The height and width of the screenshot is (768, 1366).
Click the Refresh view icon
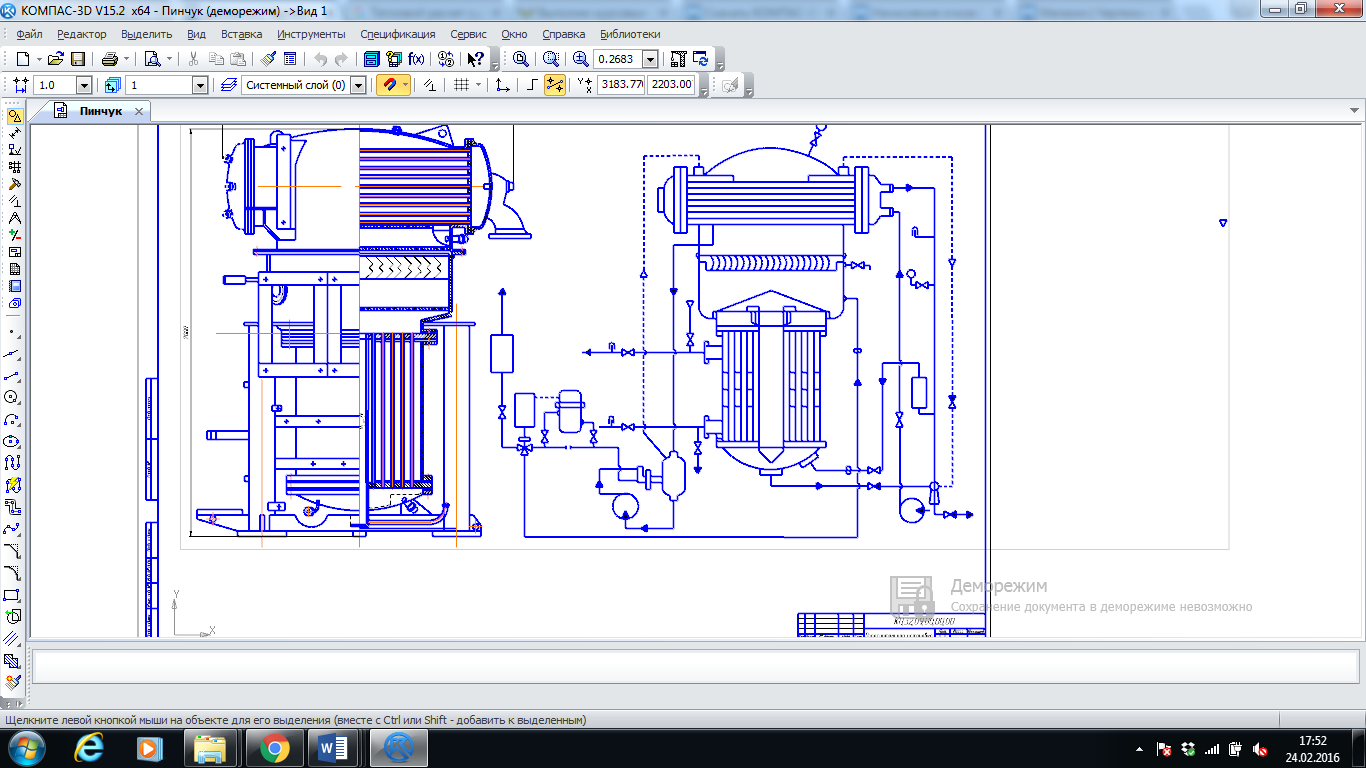pyautogui.click(x=701, y=59)
